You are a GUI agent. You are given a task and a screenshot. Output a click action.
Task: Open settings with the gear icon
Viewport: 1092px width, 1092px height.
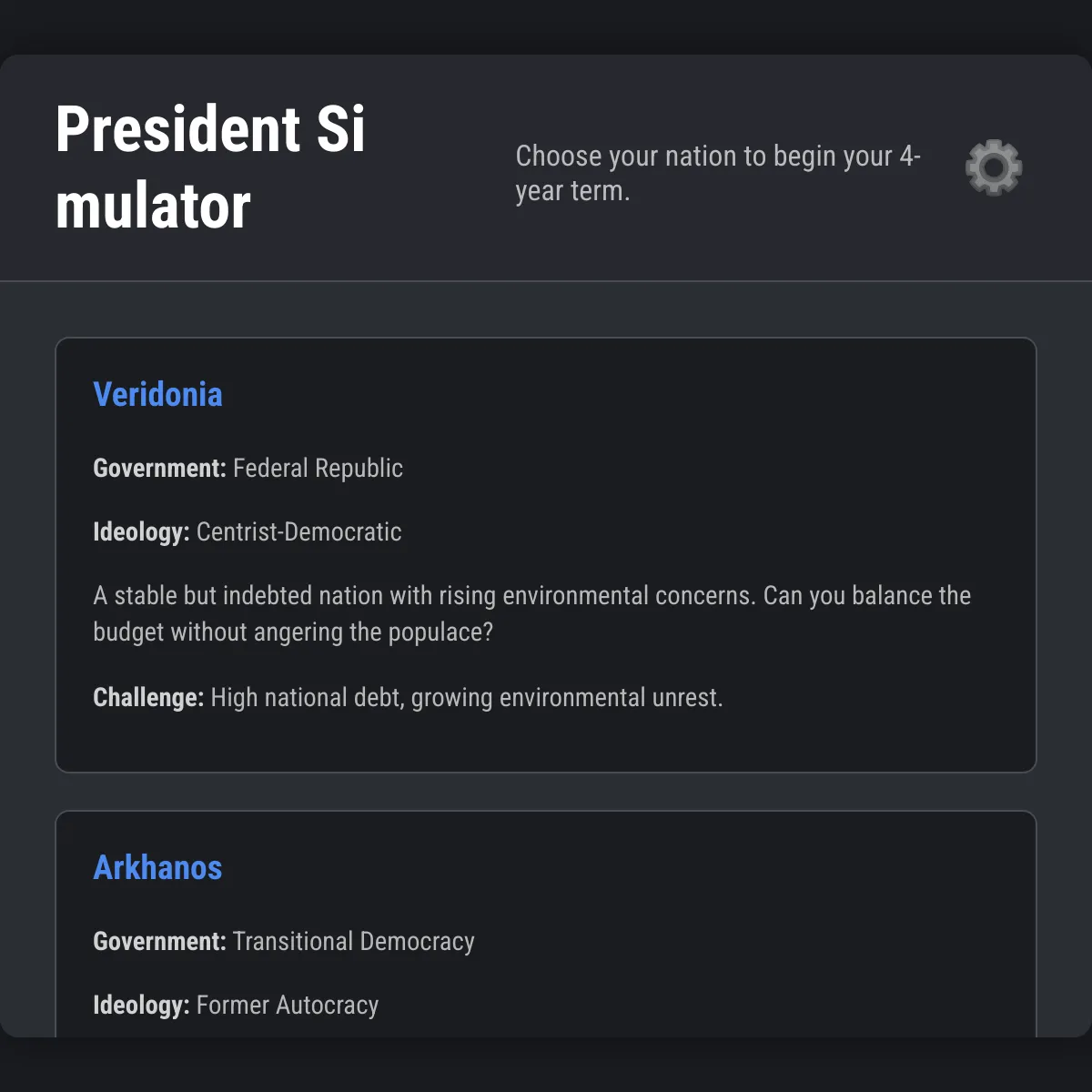click(993, 167)
